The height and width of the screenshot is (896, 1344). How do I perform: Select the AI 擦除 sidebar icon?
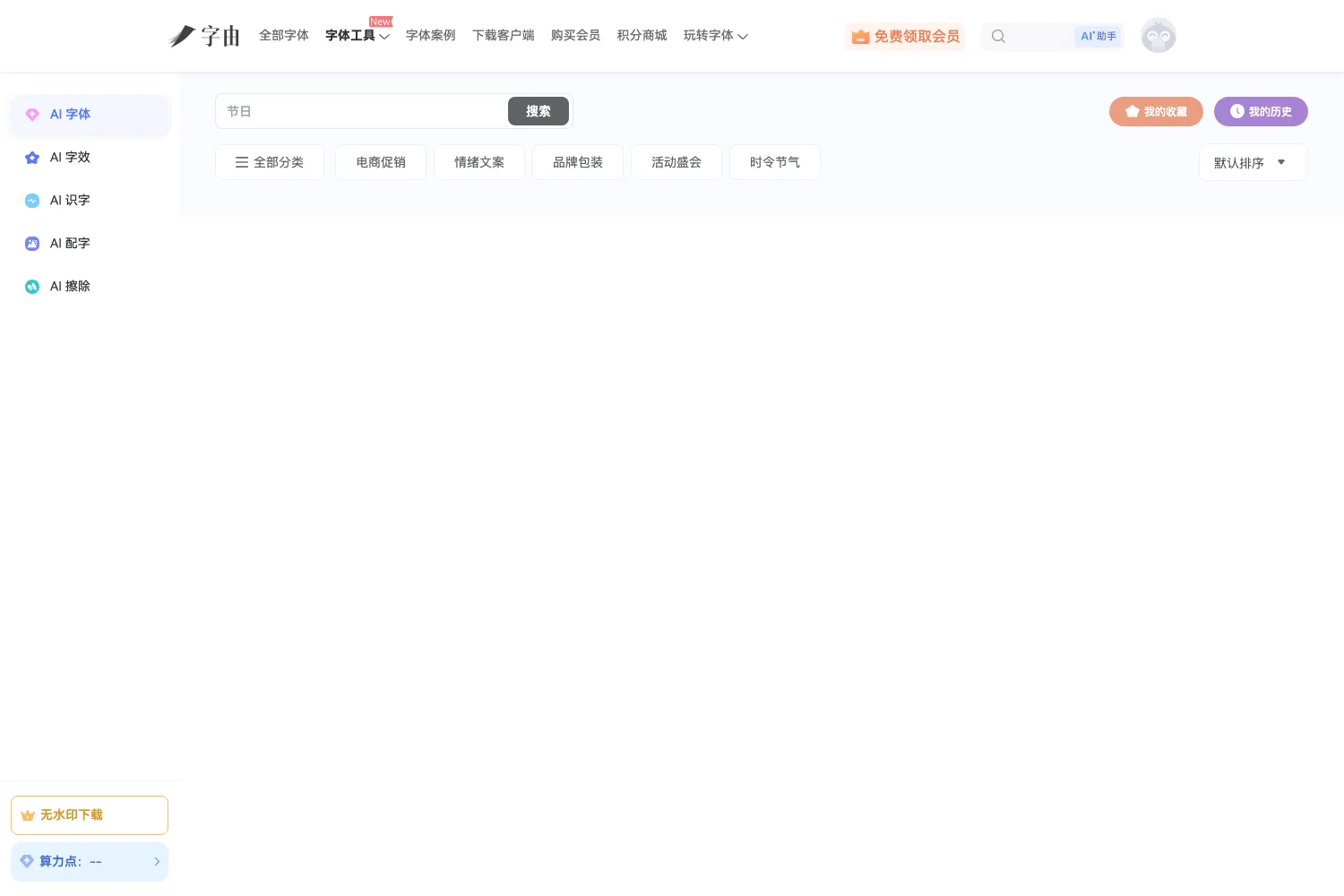point(32,287)
